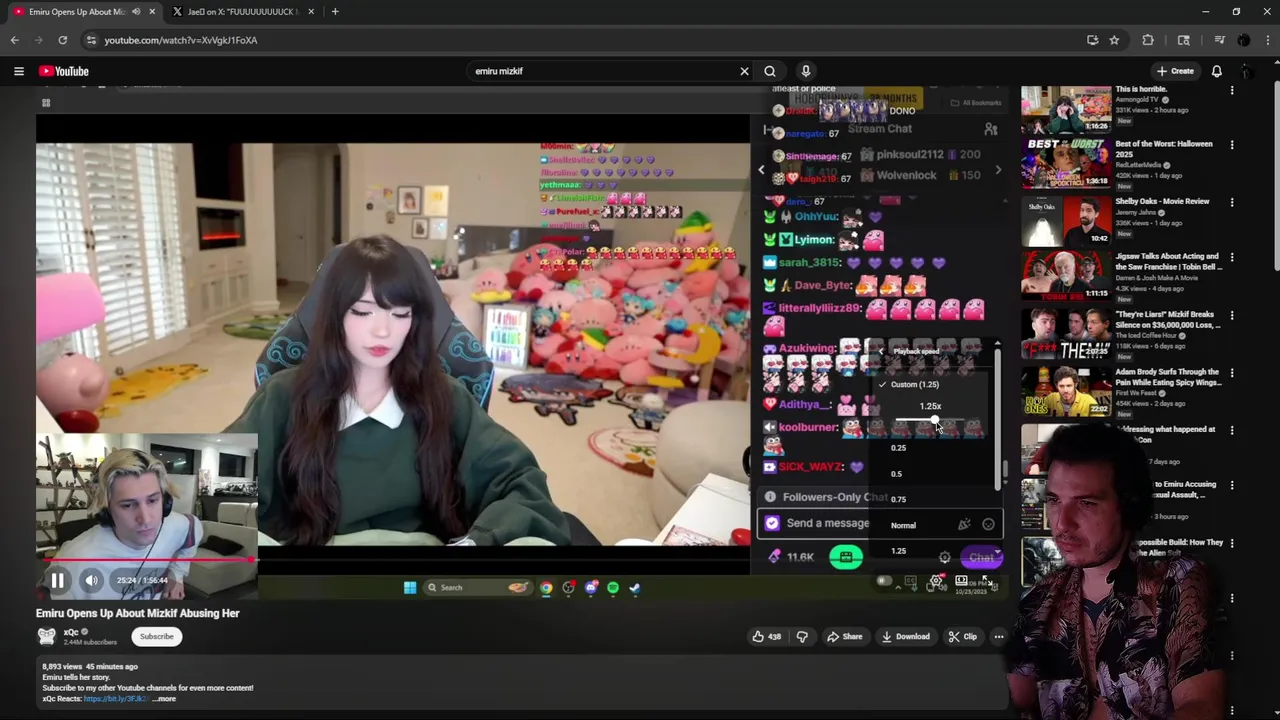Image resolution: width=1280 pixels, height=720 pixels.
Task: Toggle theater mode in player
Action: 961,581
